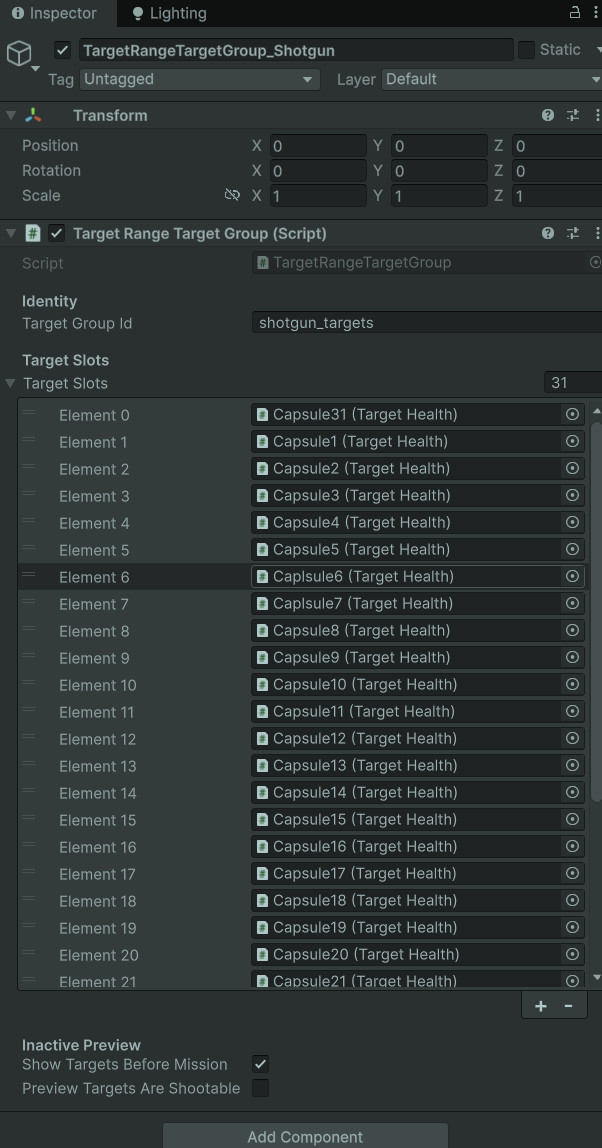Open Target Range Target Group script help
The height and width of the screenshot is (1148, 602).
point(548,233)
